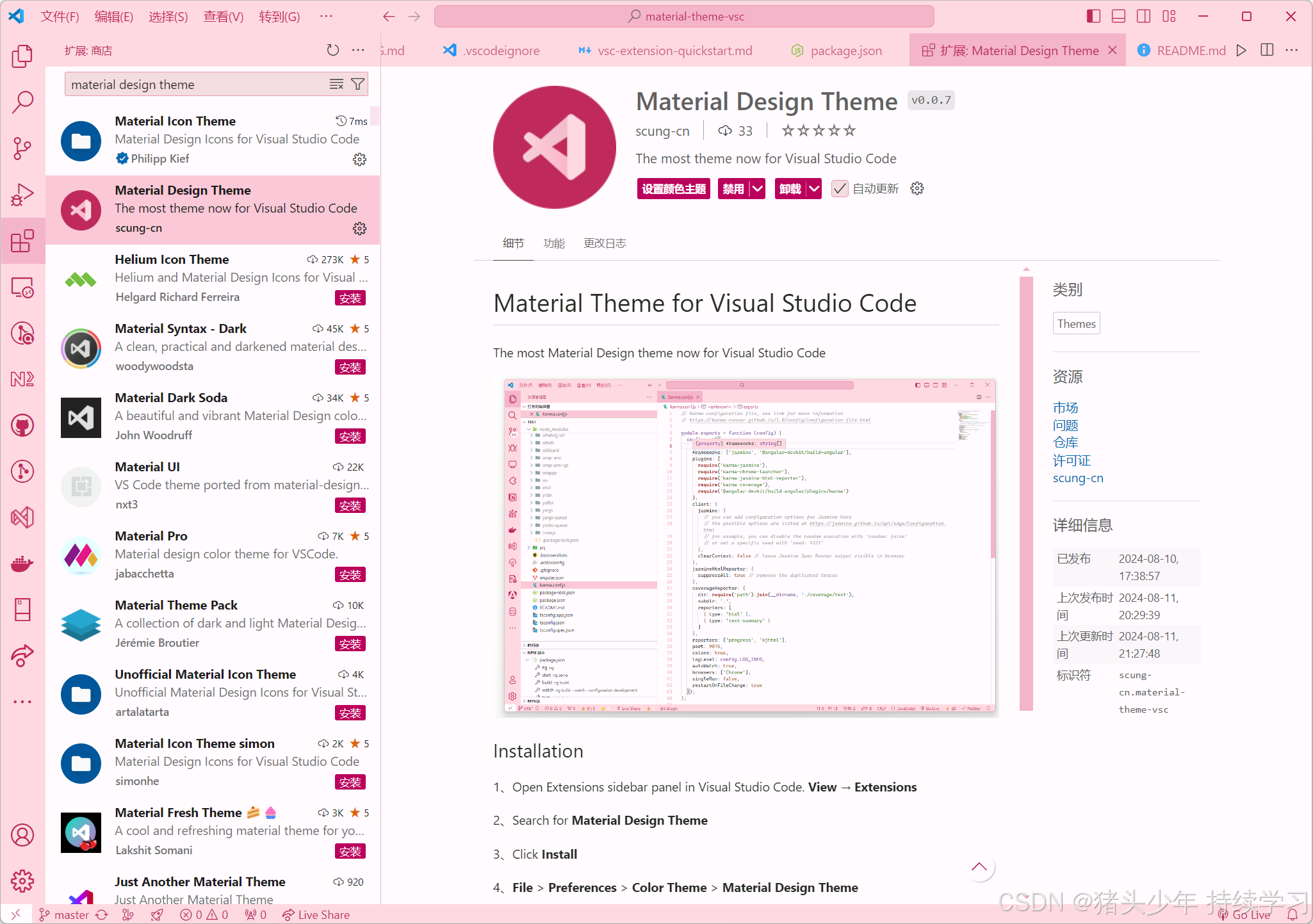
Task: Open the 仓库 resource link
Action: point(1065,442)
